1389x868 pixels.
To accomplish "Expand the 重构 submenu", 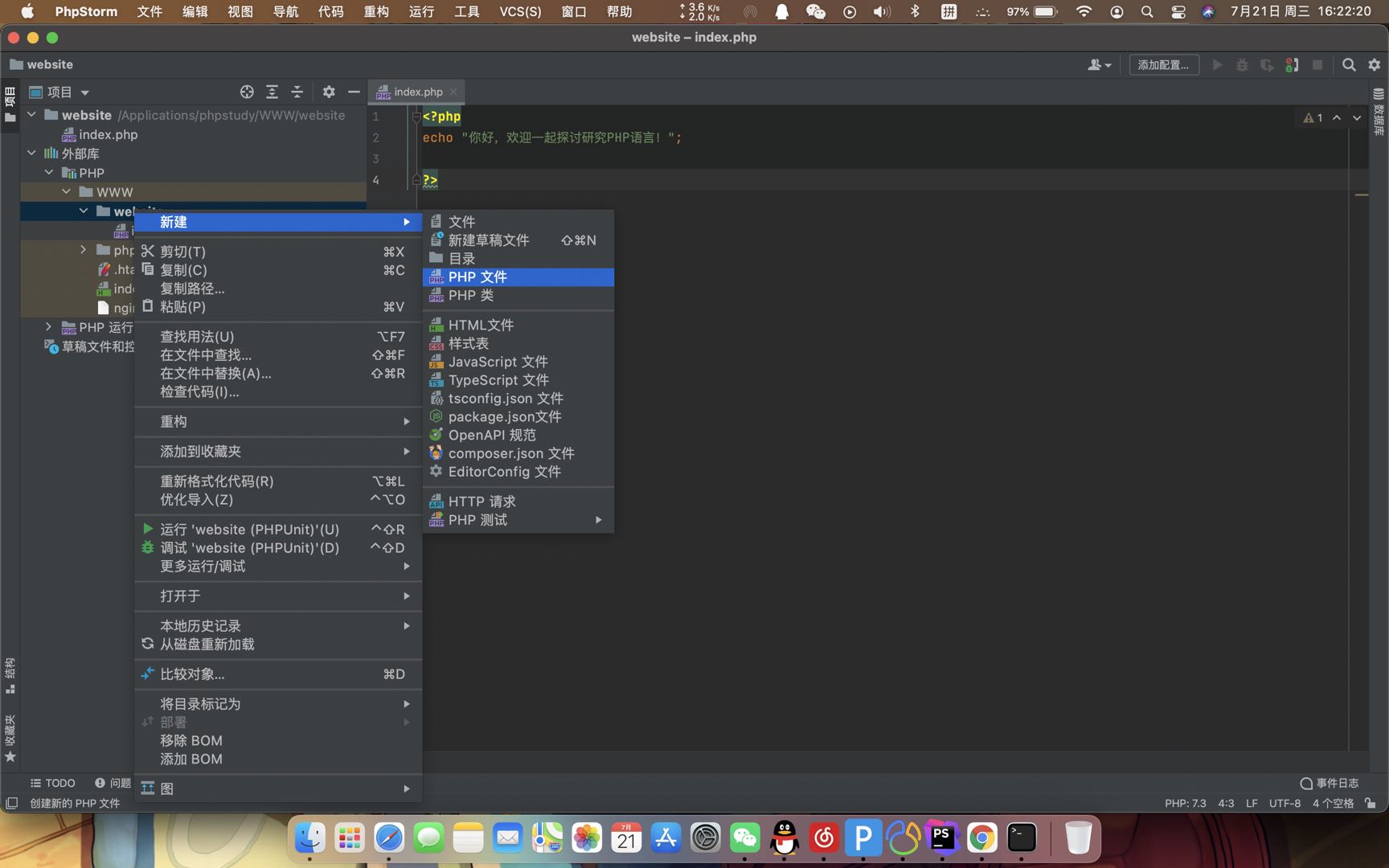I will point(278,421).
